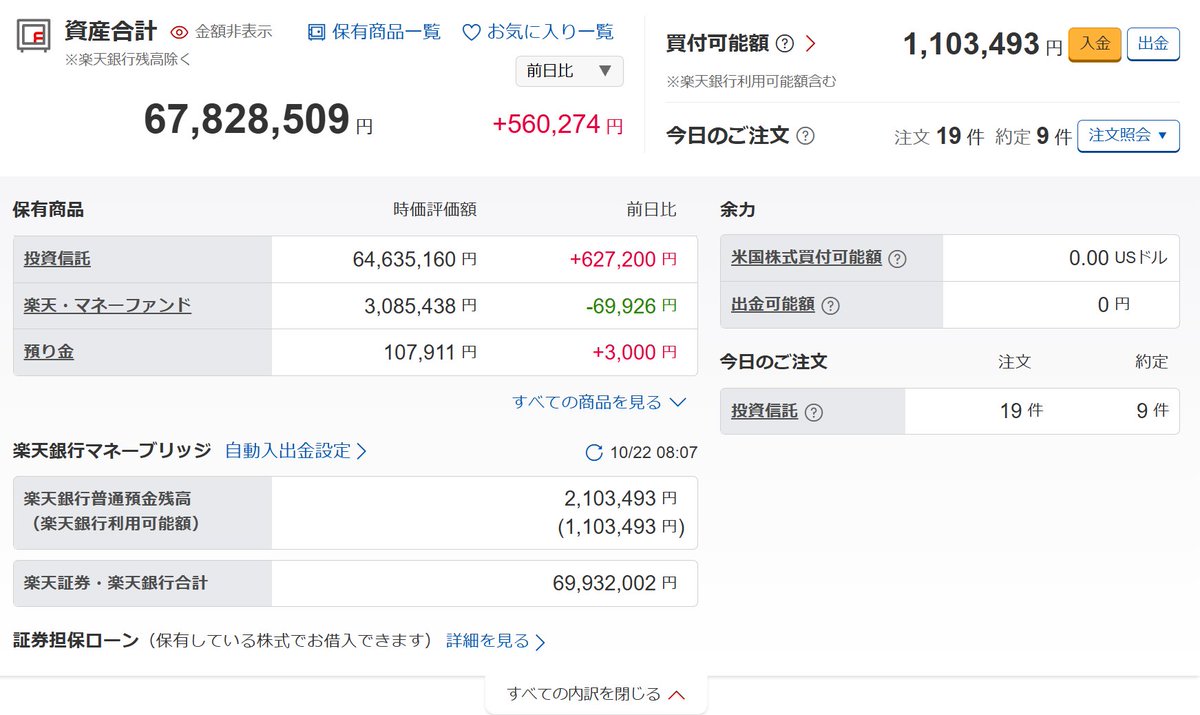1200x715 pixels.
Task: Click 2,103,493 bank balance value
Action: pos(609,497)
